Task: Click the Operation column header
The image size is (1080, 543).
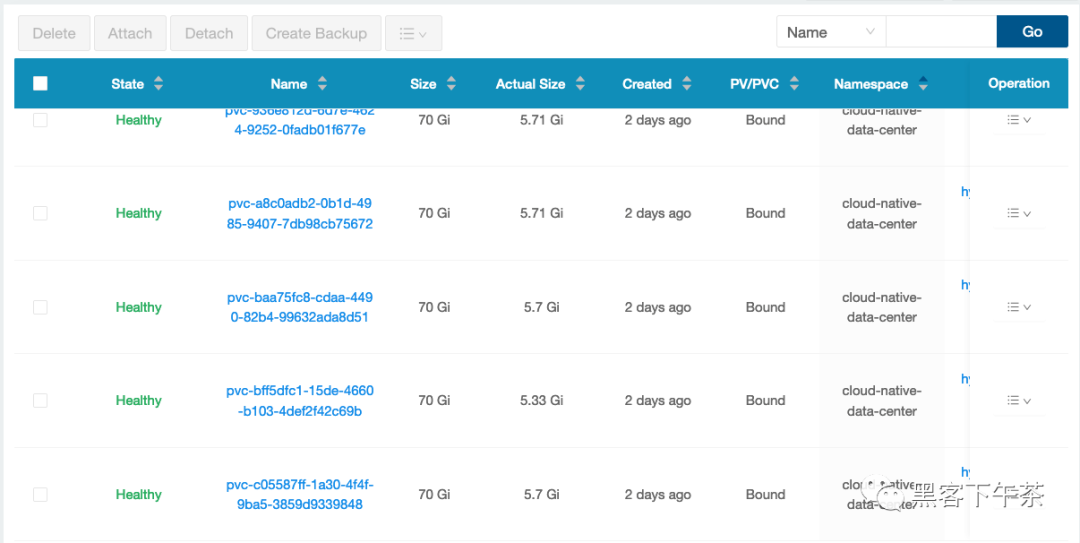Action: [x=1019, y=83]
